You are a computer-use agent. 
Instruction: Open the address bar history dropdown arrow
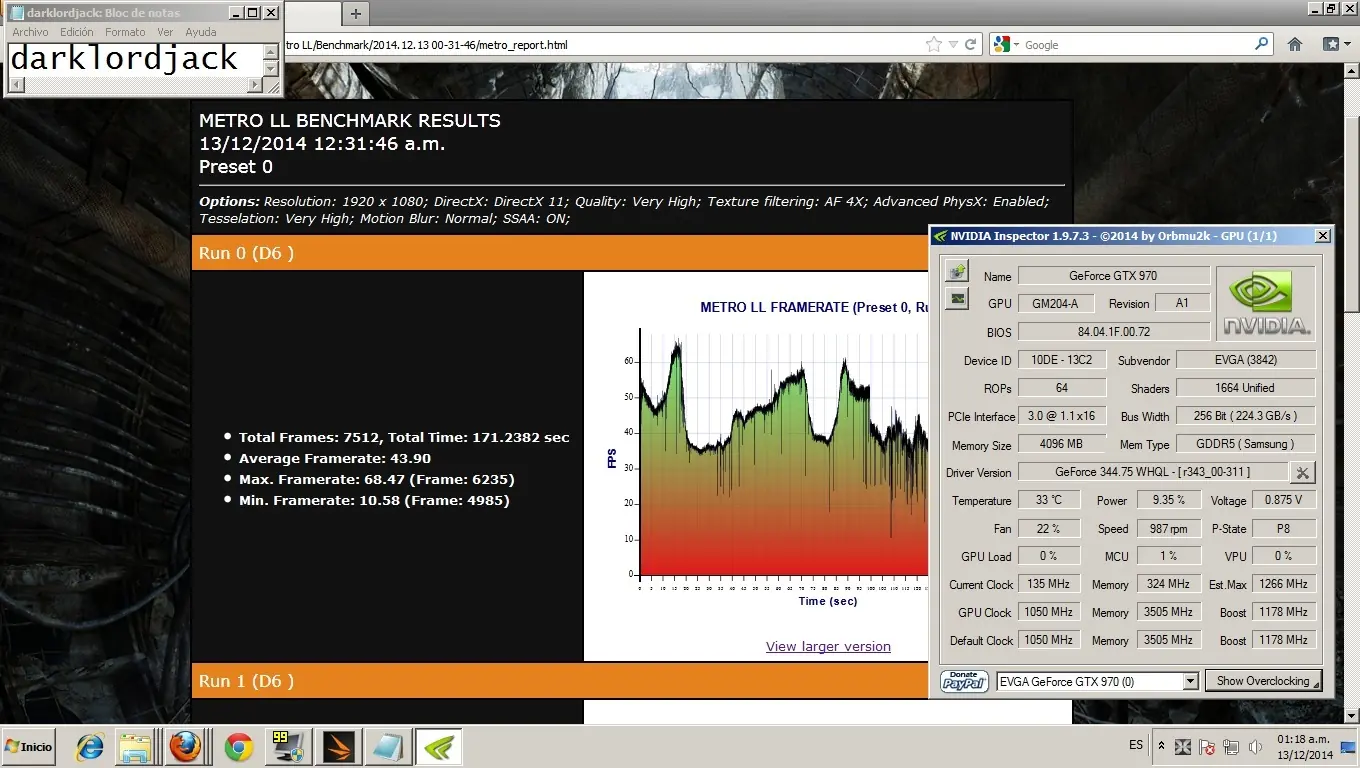tap(953, 44)
